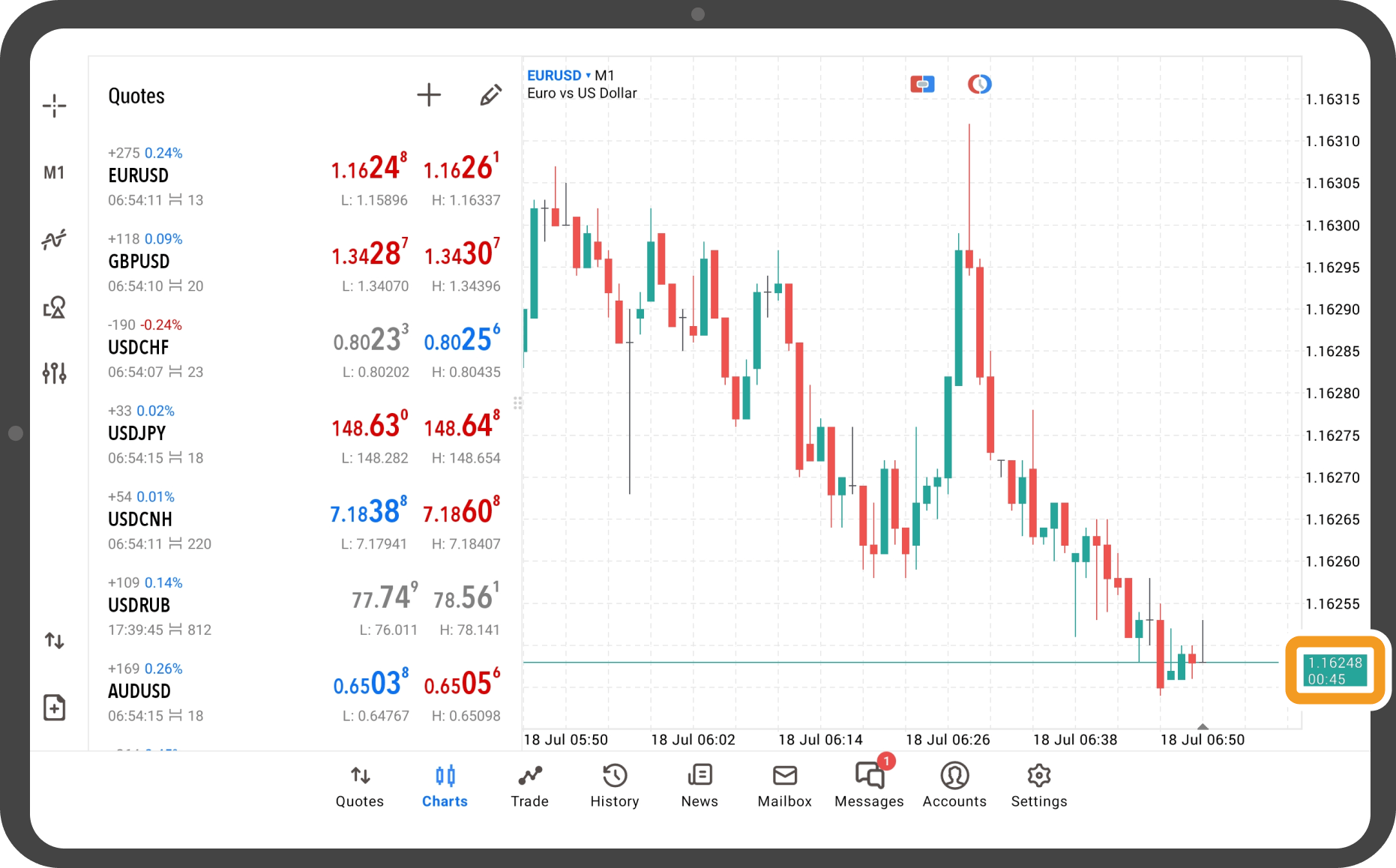Click the circular clock icon on chart

(x=979, y=84)
